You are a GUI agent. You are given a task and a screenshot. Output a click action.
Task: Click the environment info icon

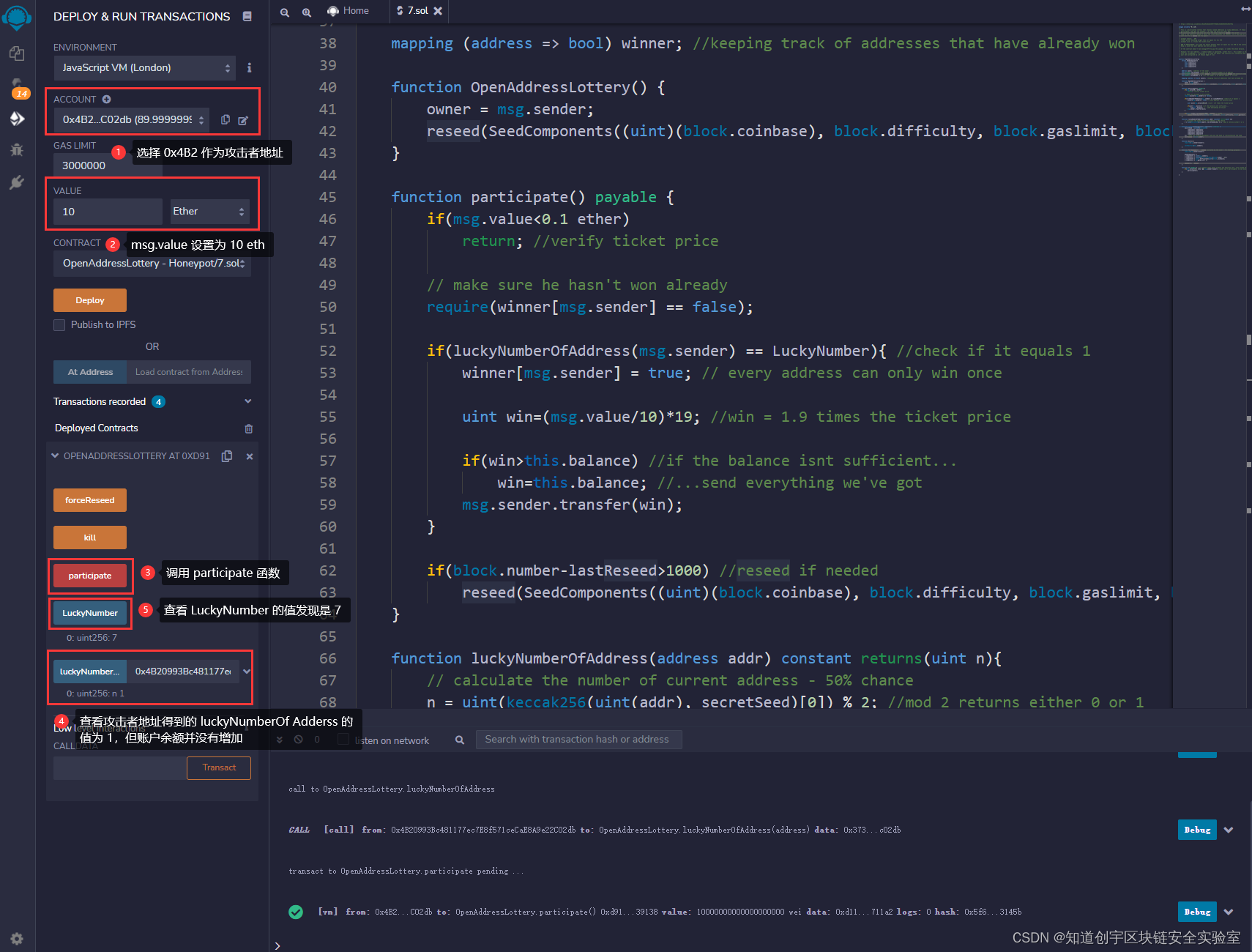click(x=249, y=67)
